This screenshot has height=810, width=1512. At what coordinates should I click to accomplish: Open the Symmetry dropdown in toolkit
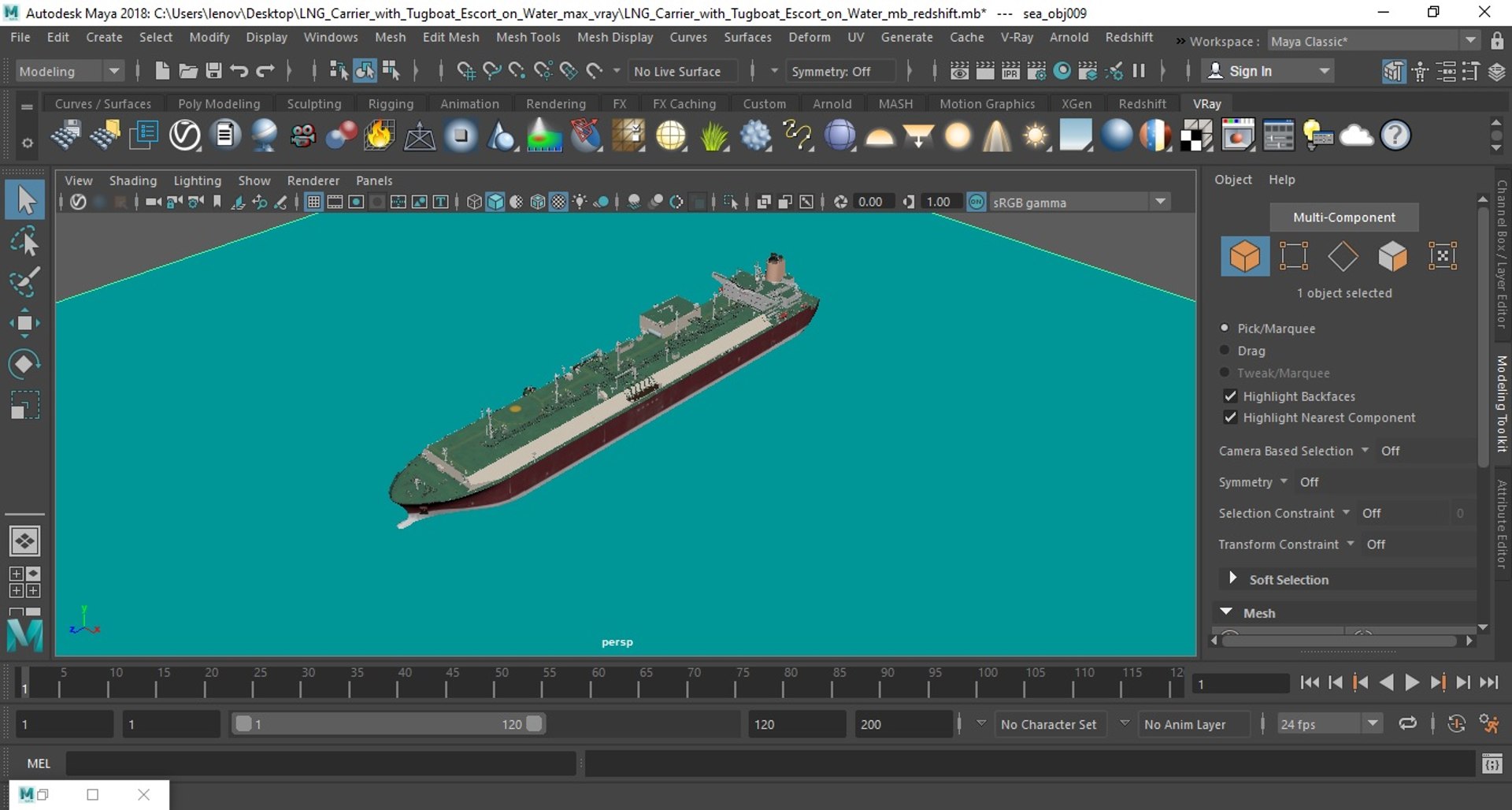tap(1284, 481)
